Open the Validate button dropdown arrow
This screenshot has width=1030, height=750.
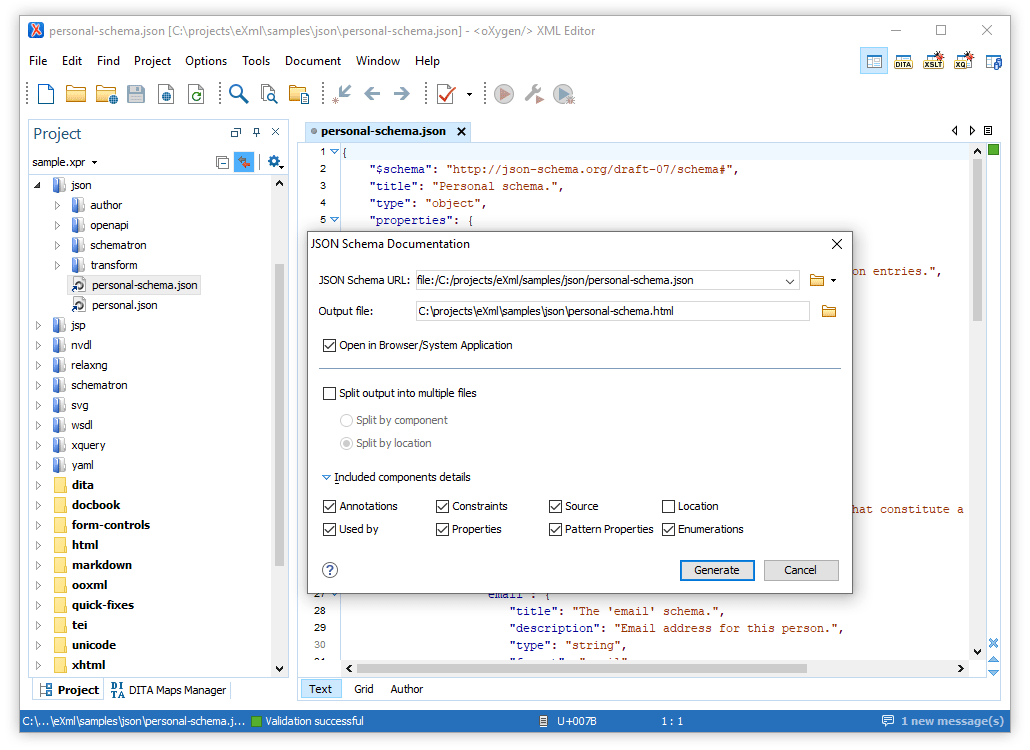(469, 94)
